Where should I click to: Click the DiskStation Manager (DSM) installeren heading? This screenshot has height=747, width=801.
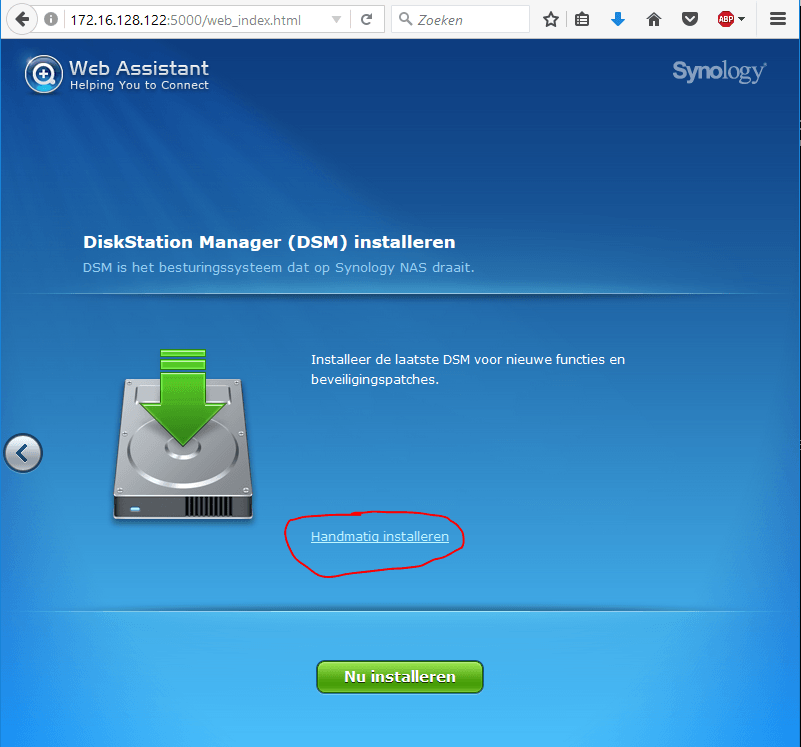click(x=269, y=242)
